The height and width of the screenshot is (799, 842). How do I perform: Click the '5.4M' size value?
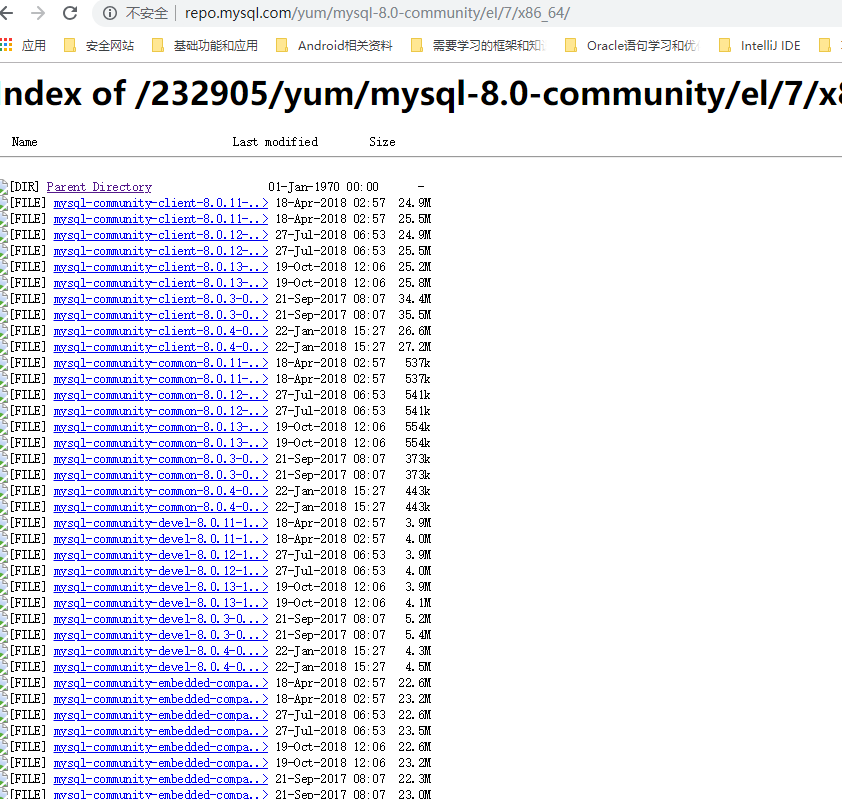tap(418, 635)
